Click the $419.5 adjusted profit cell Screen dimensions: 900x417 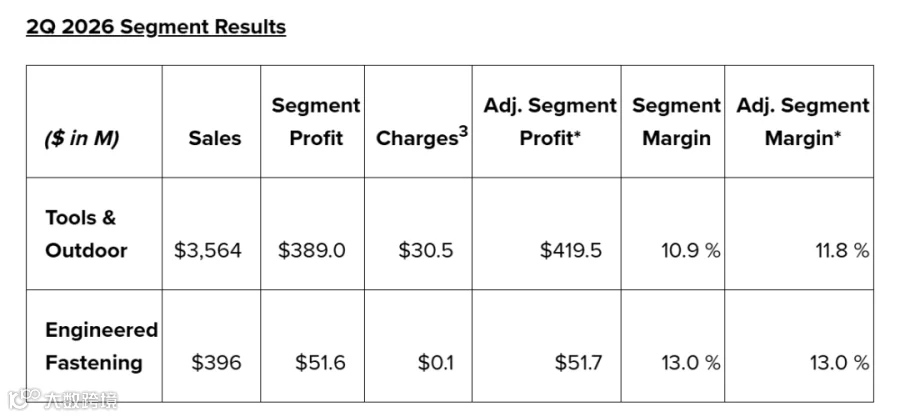[x=571, y=251]
